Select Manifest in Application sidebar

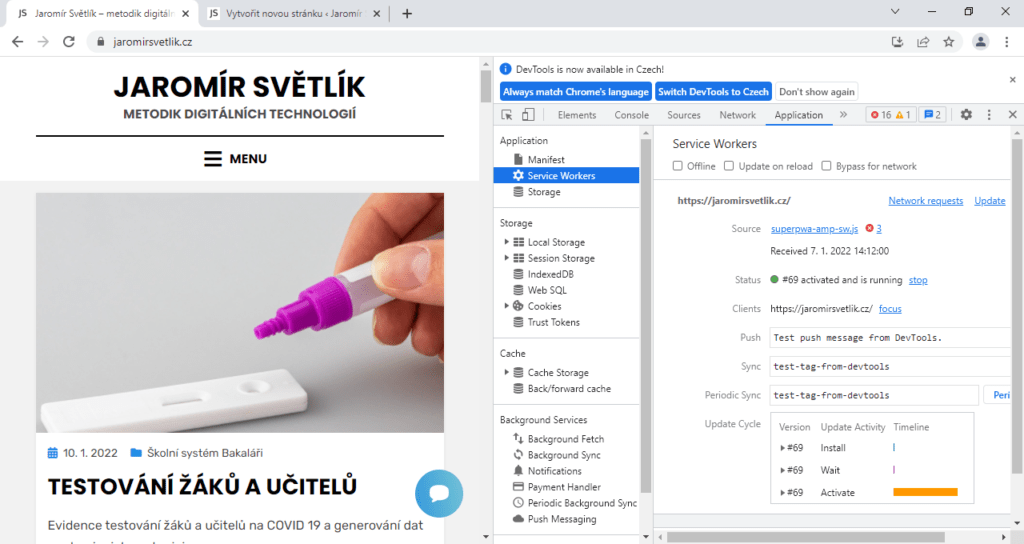click(546, 159)
